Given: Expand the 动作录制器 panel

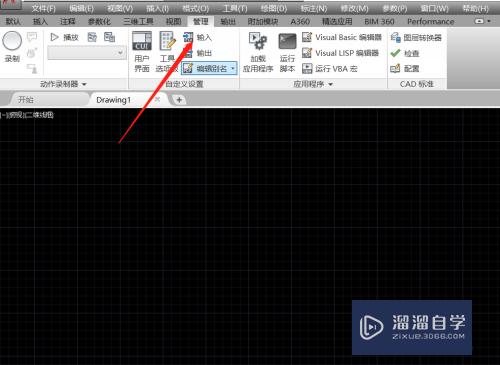Looking at the screenshot, I should (63, 84).
